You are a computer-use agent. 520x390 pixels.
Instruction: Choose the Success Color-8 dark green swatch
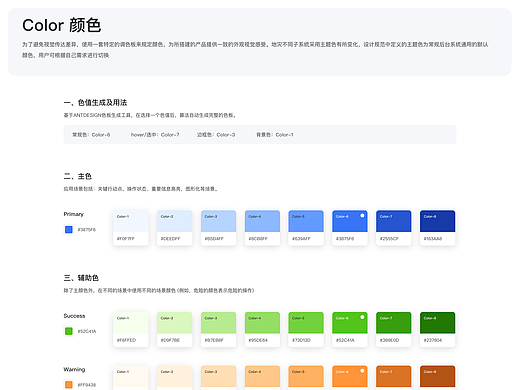coord(438,330)
